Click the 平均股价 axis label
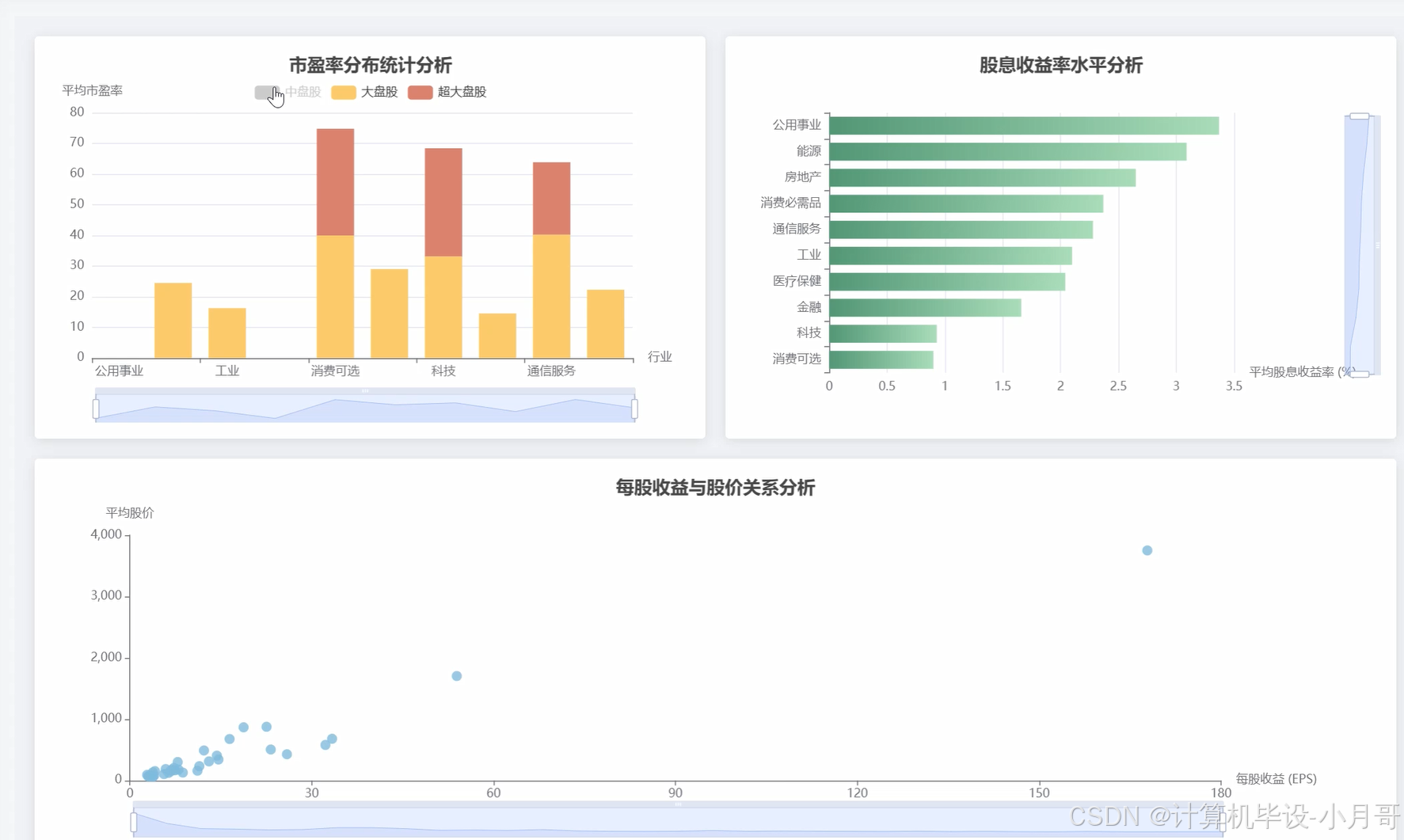 tap(130, 512)
